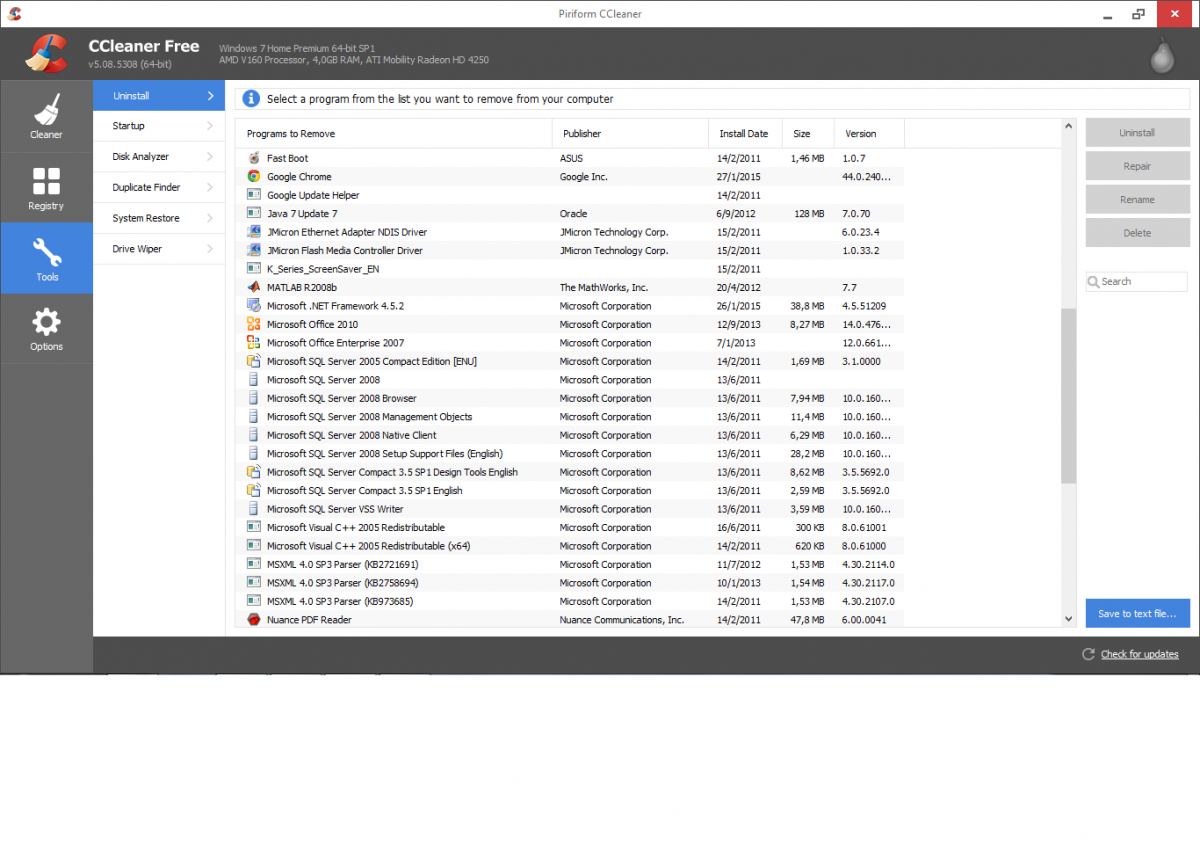The height and width of the screenshot is (844, 1200).
Task: Click the Microsoft Office 2010 icon
Action: tap(253, 325)
